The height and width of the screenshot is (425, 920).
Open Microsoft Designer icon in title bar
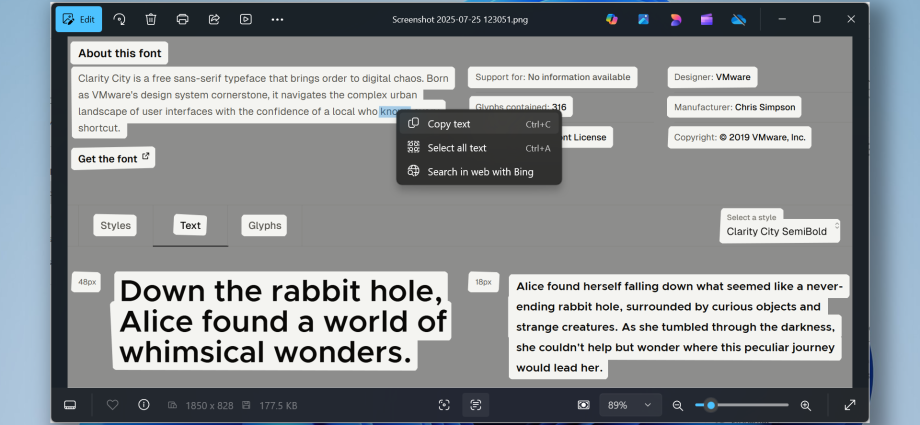675,19
